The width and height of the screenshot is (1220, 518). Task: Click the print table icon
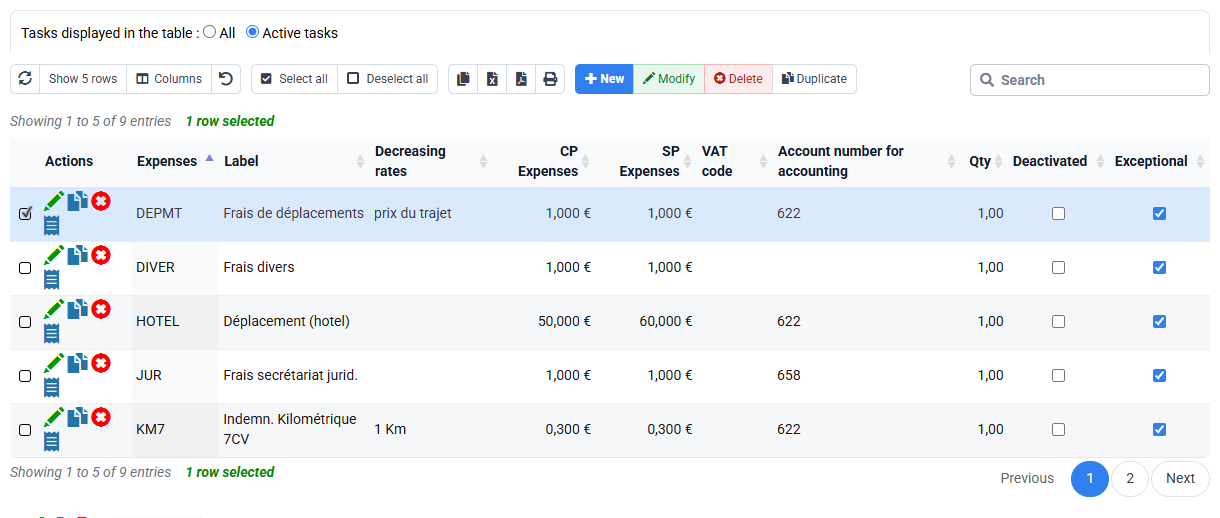(550, 79)
